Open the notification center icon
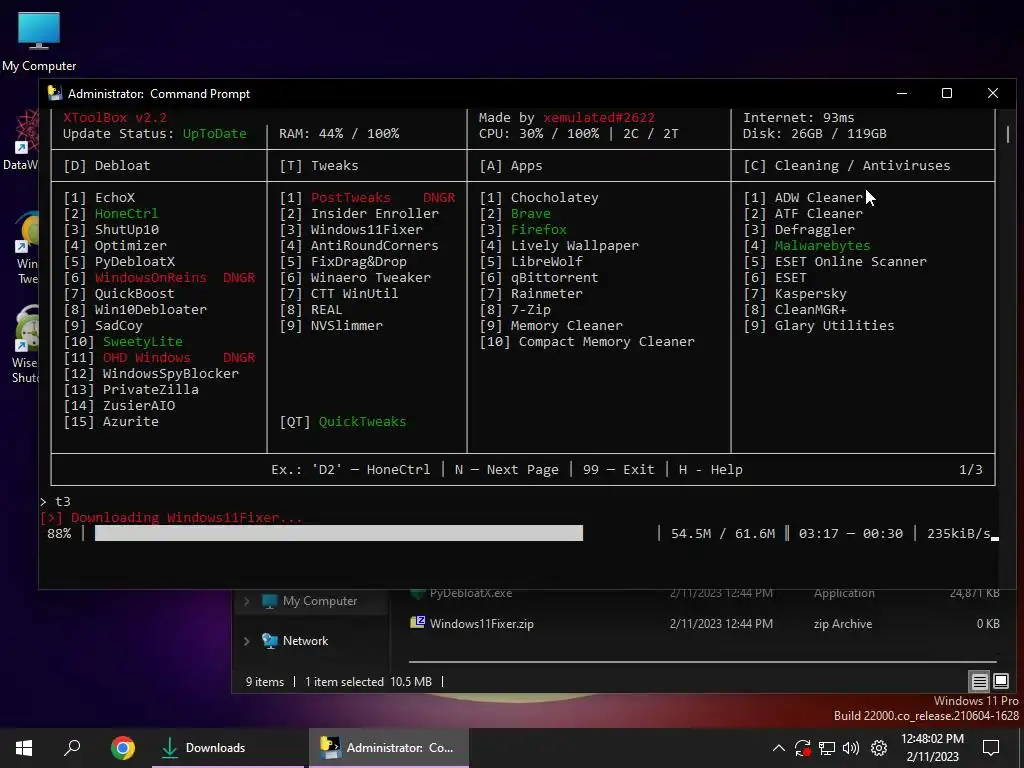Image resolution: width=1024 pixels, height=768 pixels. [991, 748]
